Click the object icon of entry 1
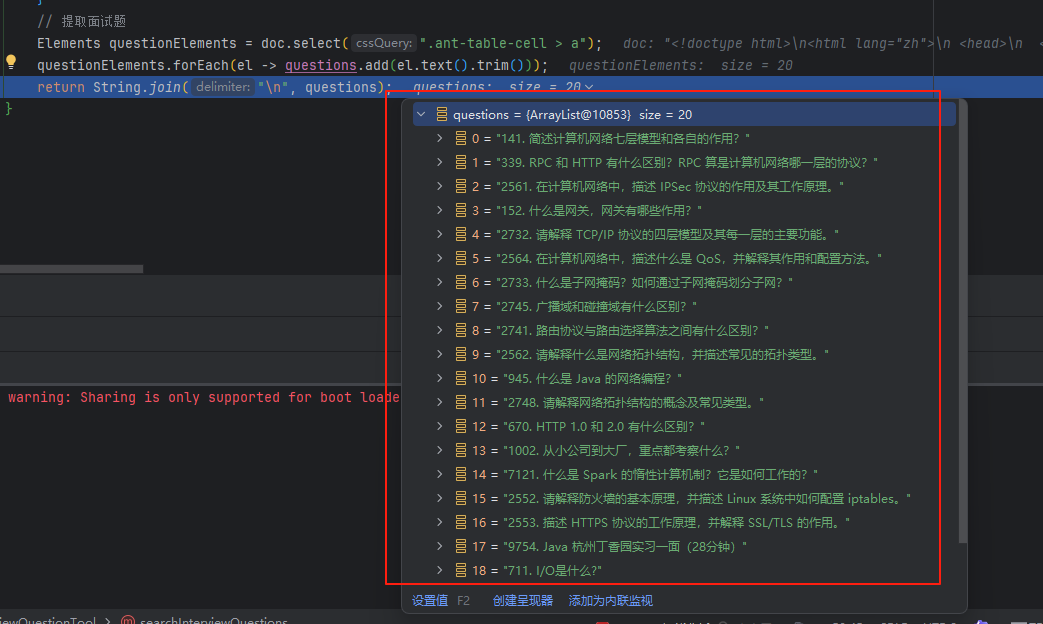This screenshot has height=624, width=1043. 460,162
